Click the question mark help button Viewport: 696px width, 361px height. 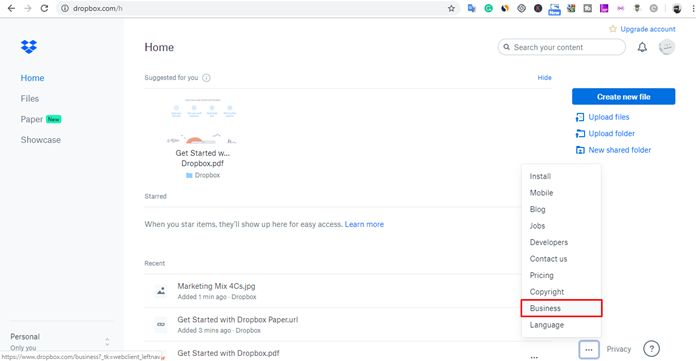point(652,349)
